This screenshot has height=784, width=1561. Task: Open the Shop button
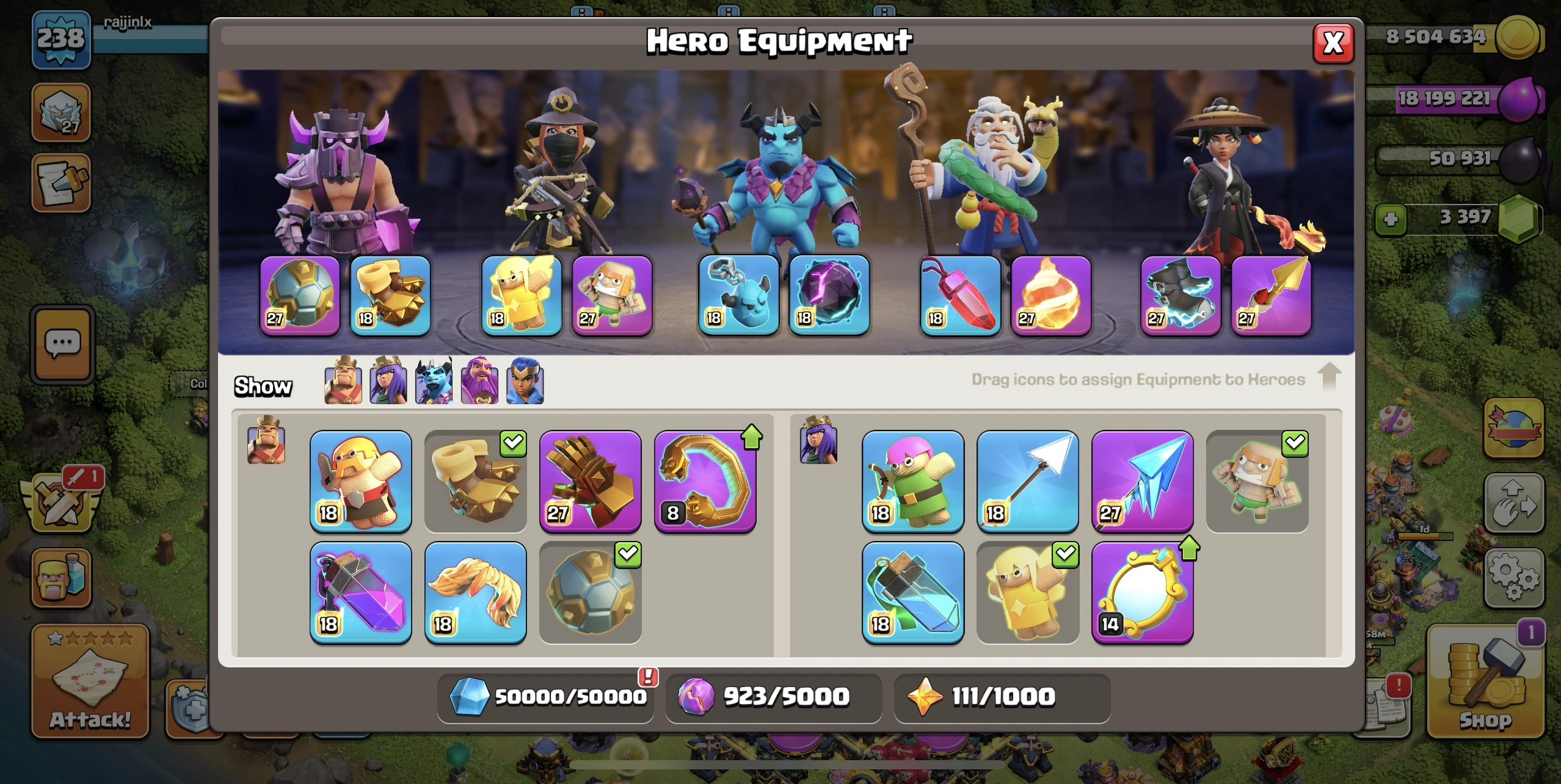[1486, 681]
